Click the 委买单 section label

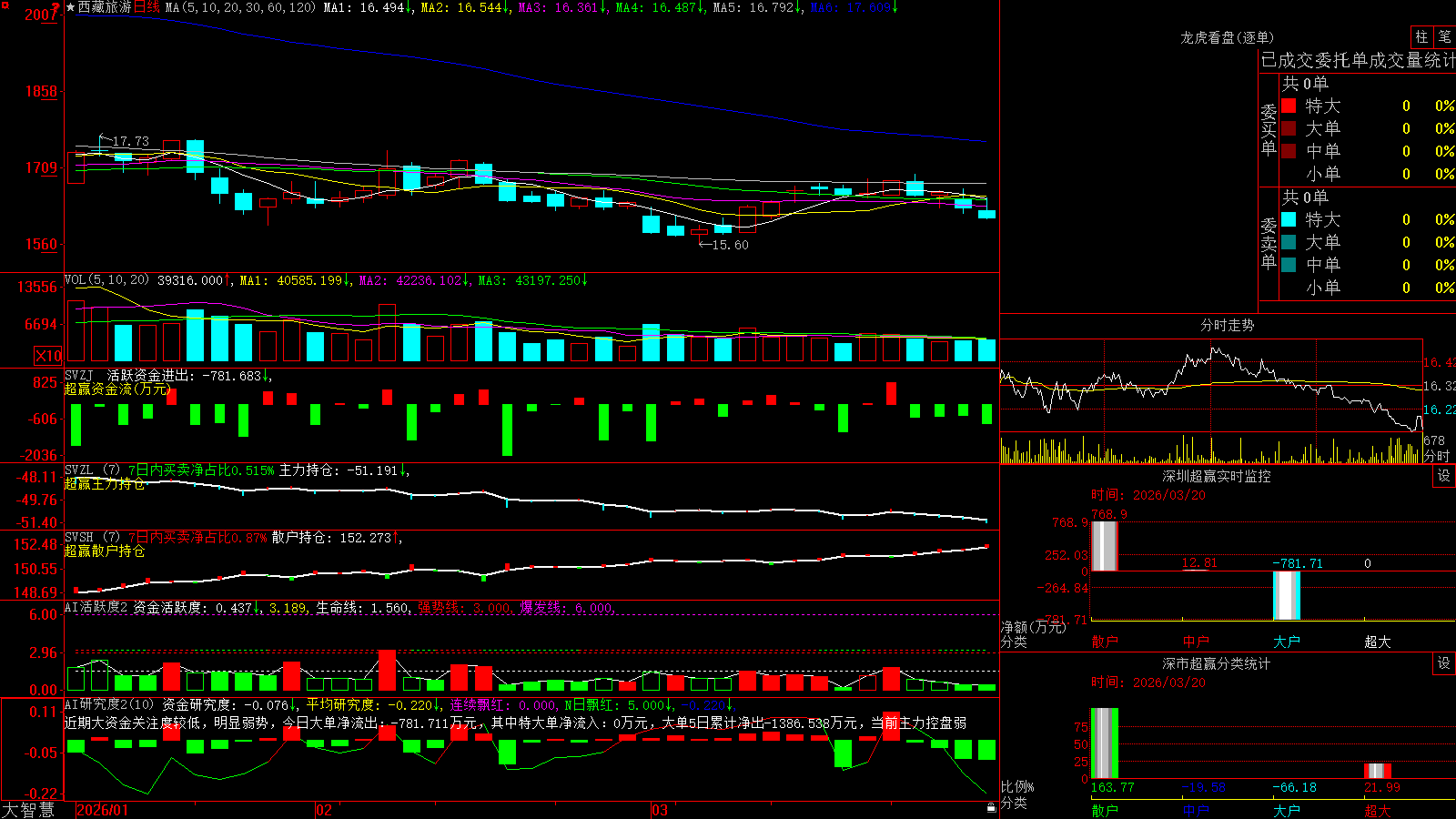(x=1269, y=130)
